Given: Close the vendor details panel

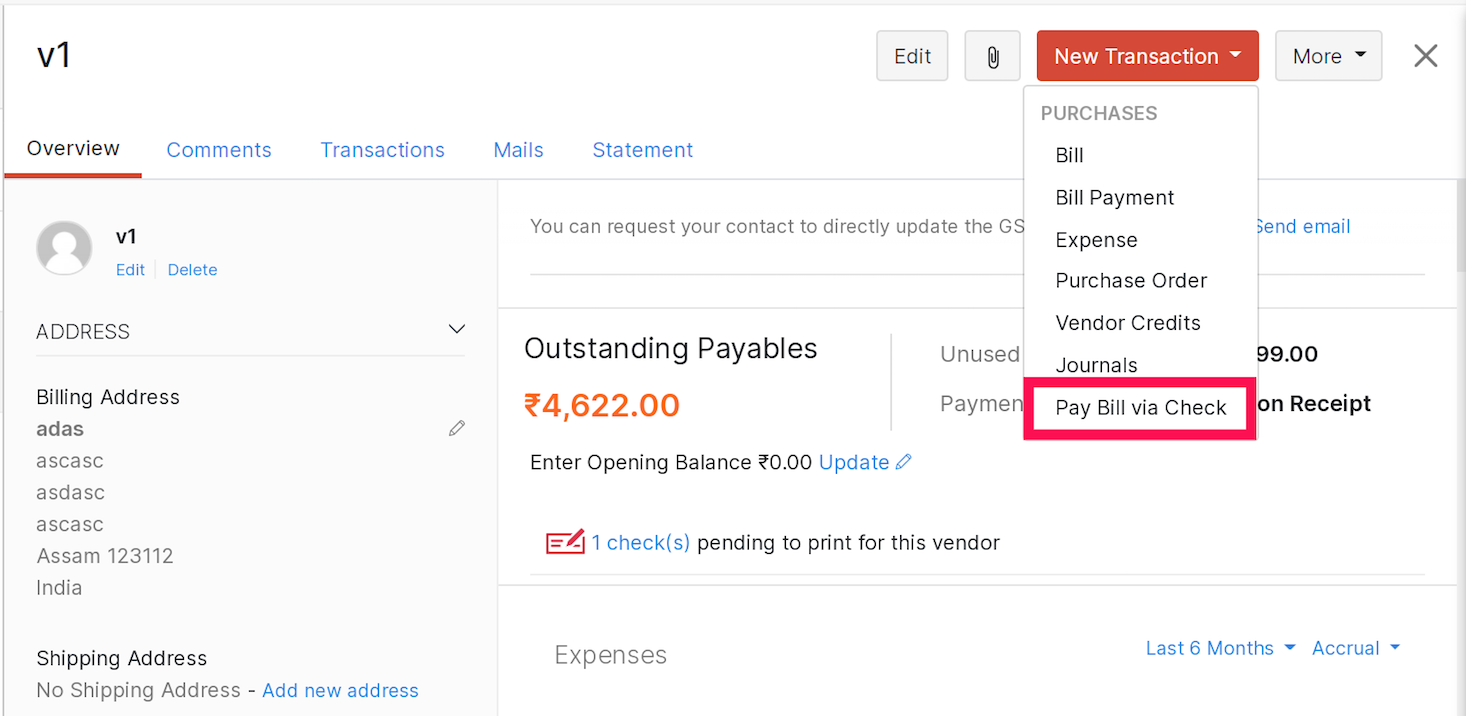Looking at the screenshot, I should [1425, 56].
